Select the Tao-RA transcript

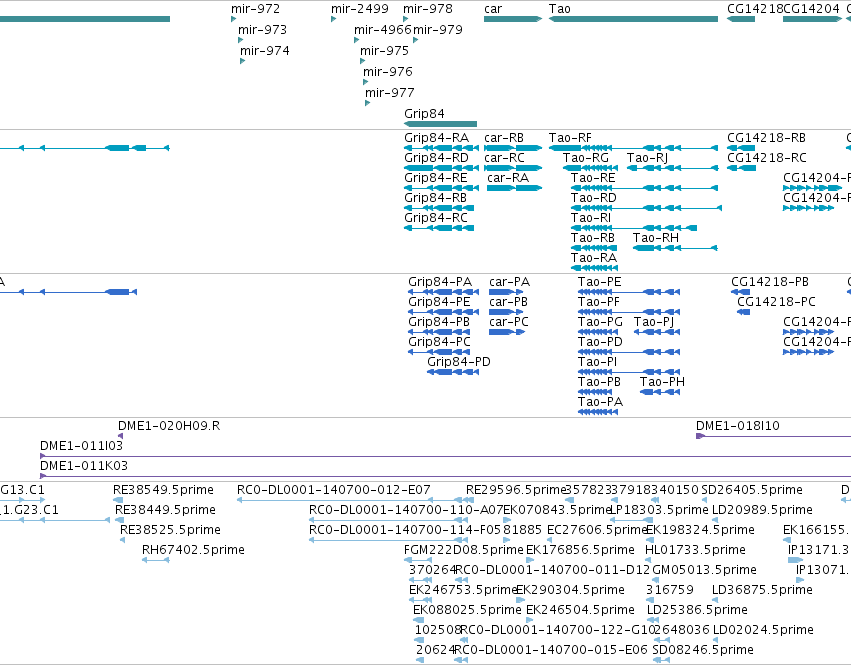tap(594, 268)
